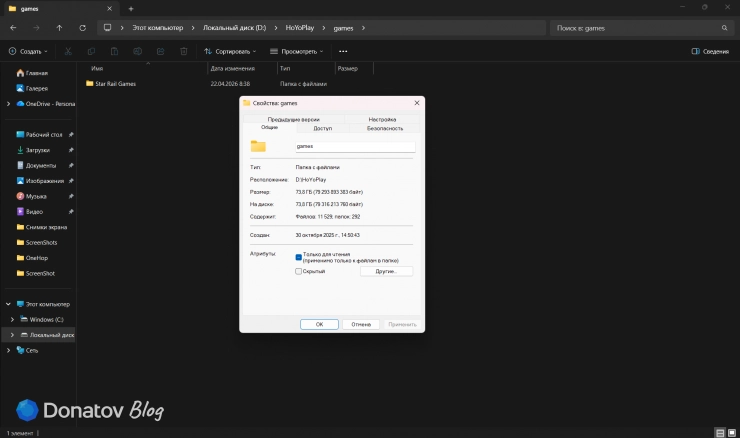The width and height of the screenshot is (740, 438).
Task: Refresh the current folder view
Action: tap(83, 28)
